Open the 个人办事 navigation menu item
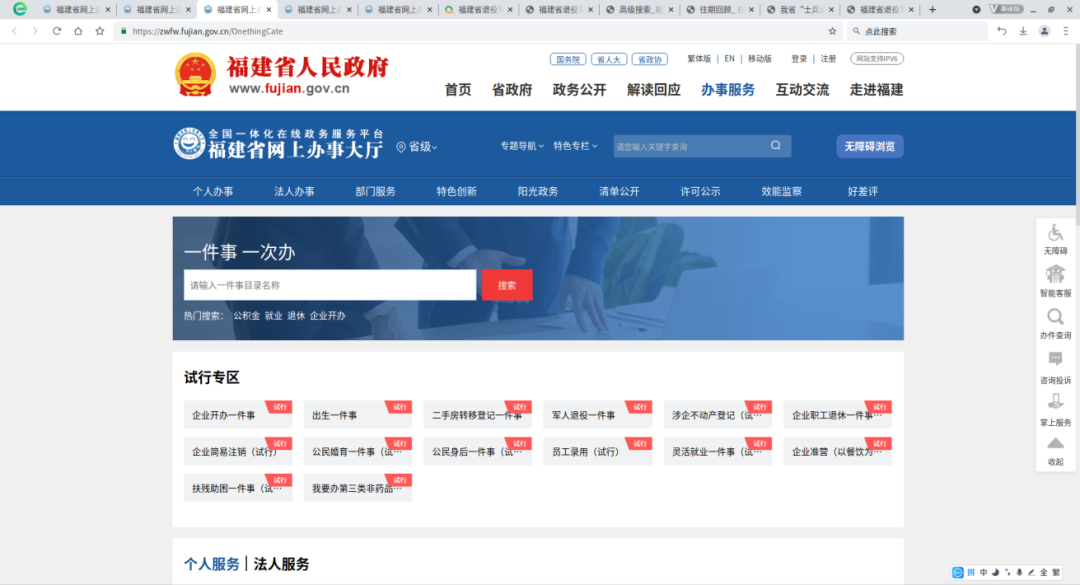 (213, 191)
